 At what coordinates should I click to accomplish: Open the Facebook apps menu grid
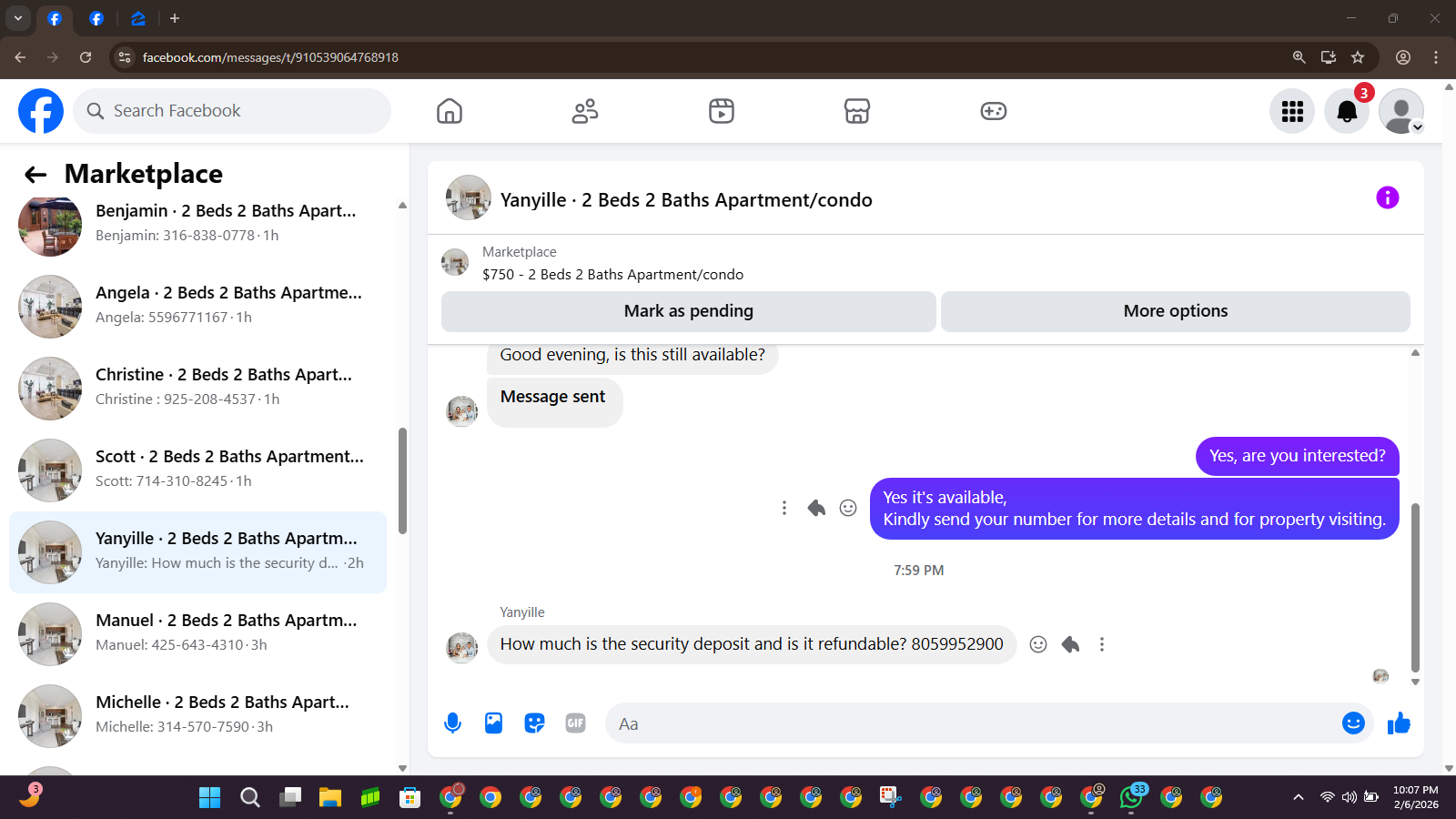(1292, 111)
